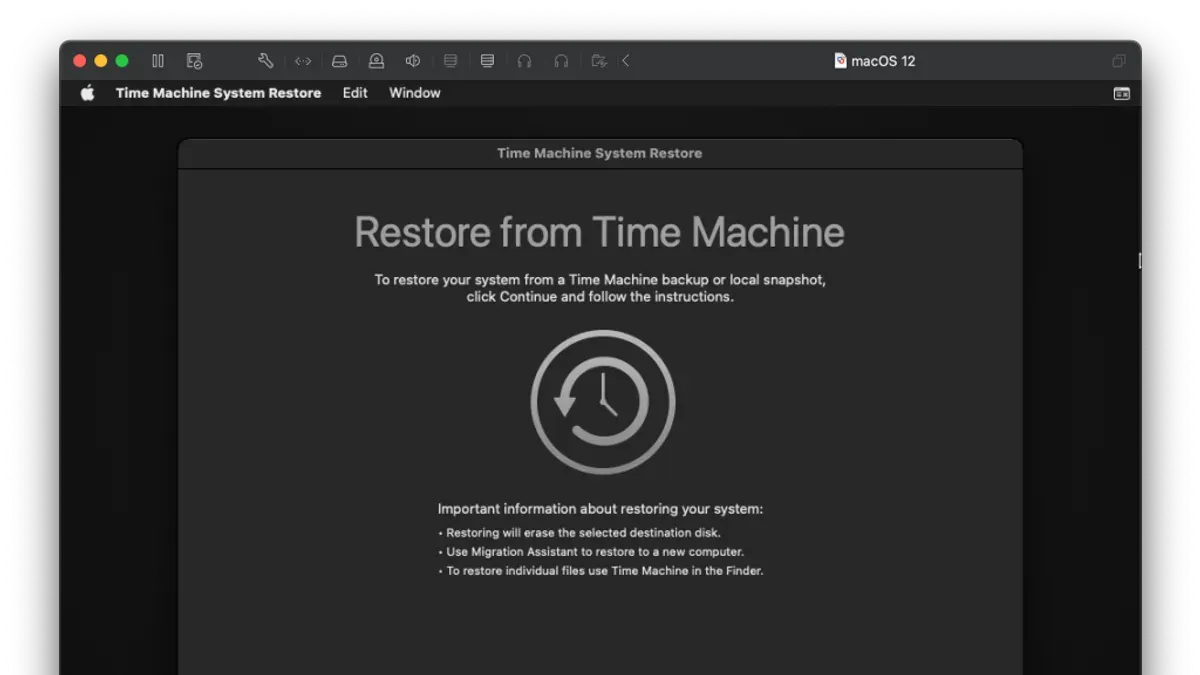Image resolution: width=1200 pixels, height=675 pixels.
Task: Click the macOS 12 document icon in title
Action: pos(840,61)
